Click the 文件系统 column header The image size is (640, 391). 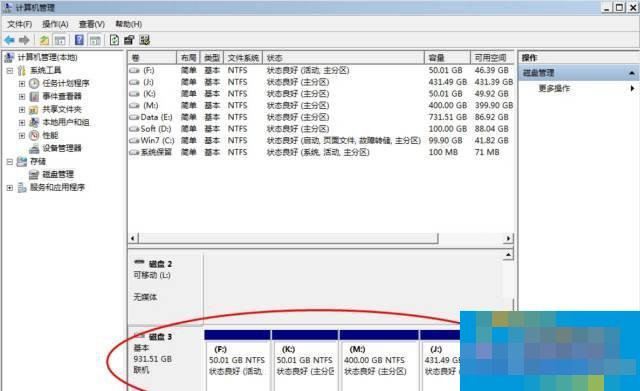pyautogui.click(x=243, y=58)
